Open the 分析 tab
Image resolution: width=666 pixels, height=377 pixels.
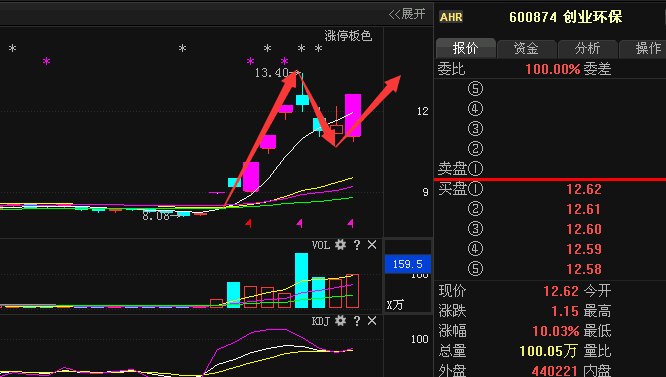588,48
